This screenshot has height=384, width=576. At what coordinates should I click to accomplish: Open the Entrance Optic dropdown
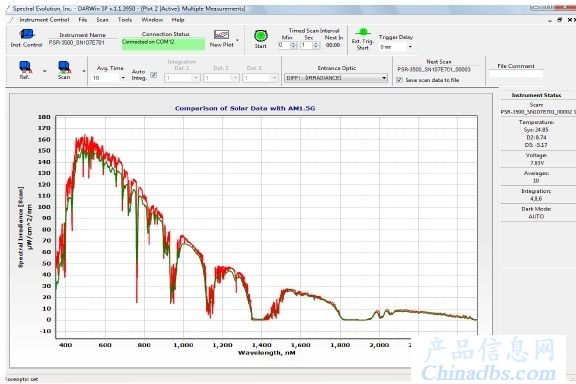pos(336,78)
